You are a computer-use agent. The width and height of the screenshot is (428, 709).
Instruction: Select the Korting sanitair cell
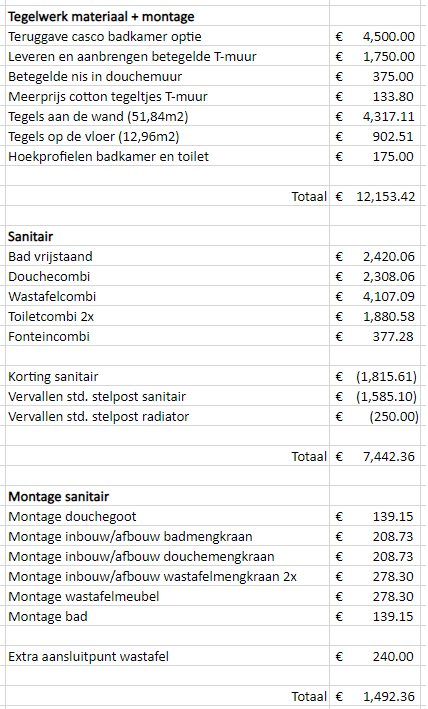coord(167,376)
